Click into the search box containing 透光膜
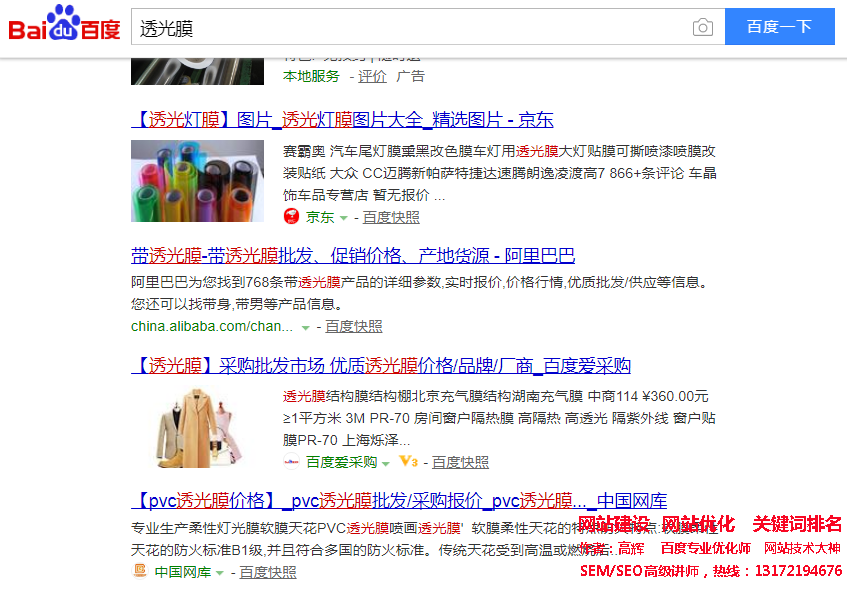This screenshot has height=593, width=847. (410, 27)
